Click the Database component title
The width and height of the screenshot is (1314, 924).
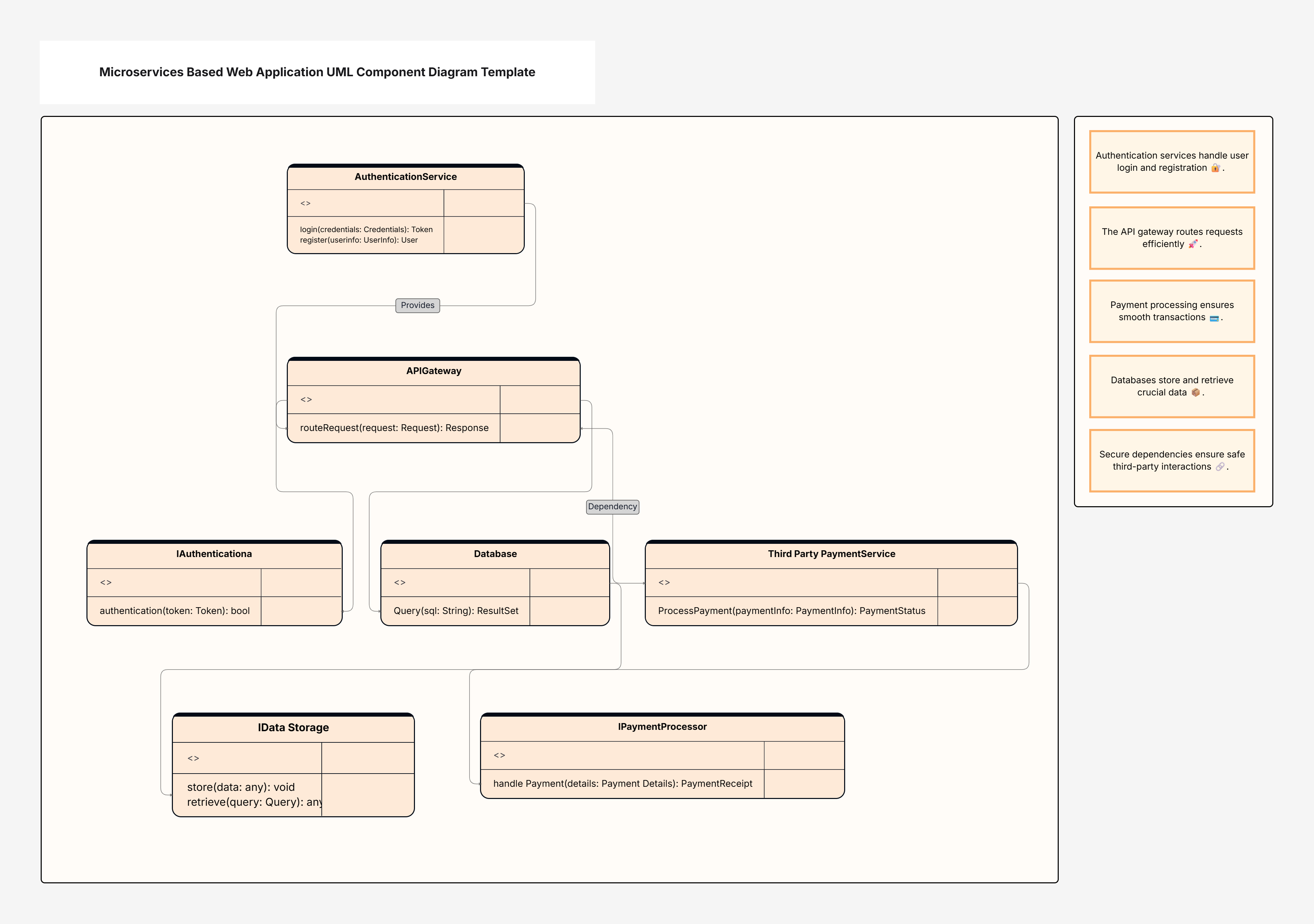tap(495, 554)
